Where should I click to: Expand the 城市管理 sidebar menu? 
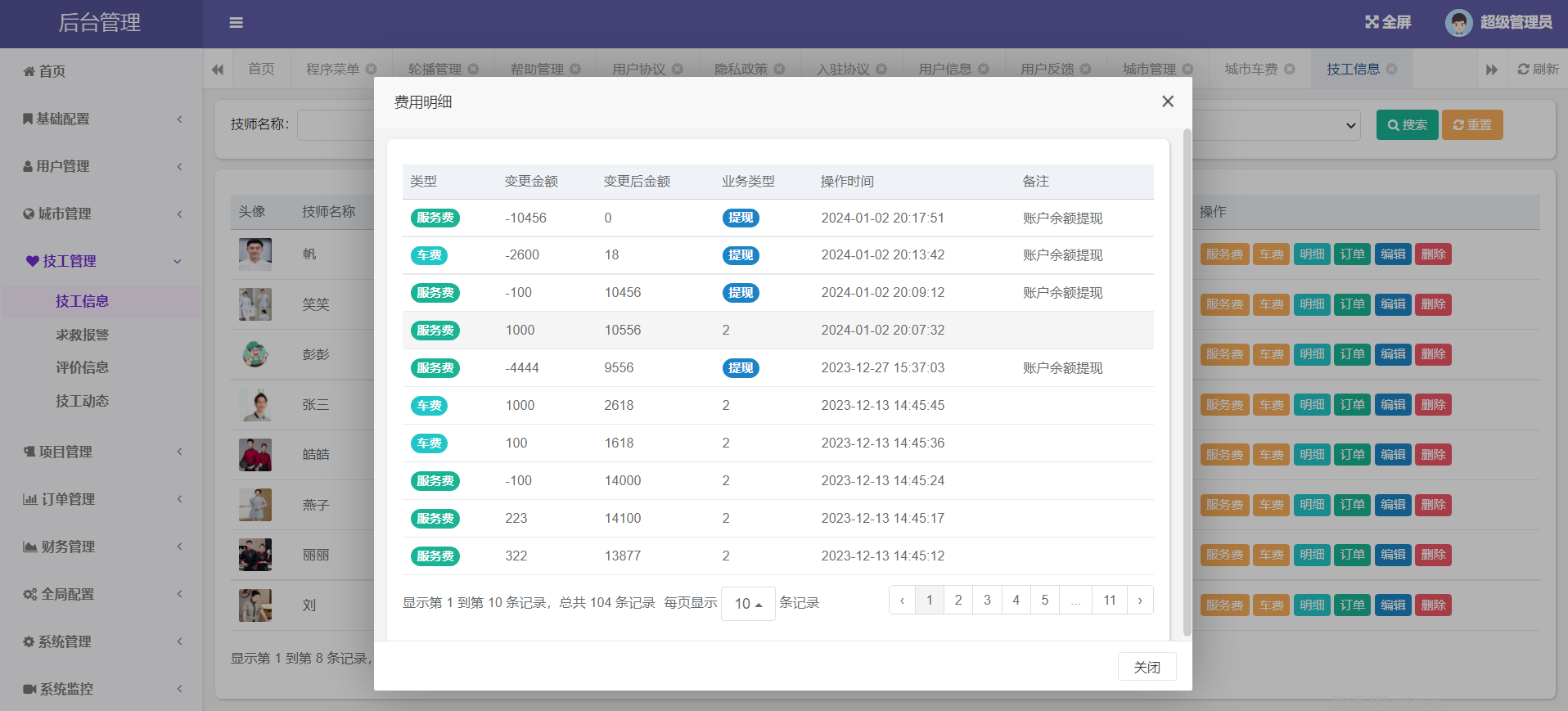pos(101,214)
